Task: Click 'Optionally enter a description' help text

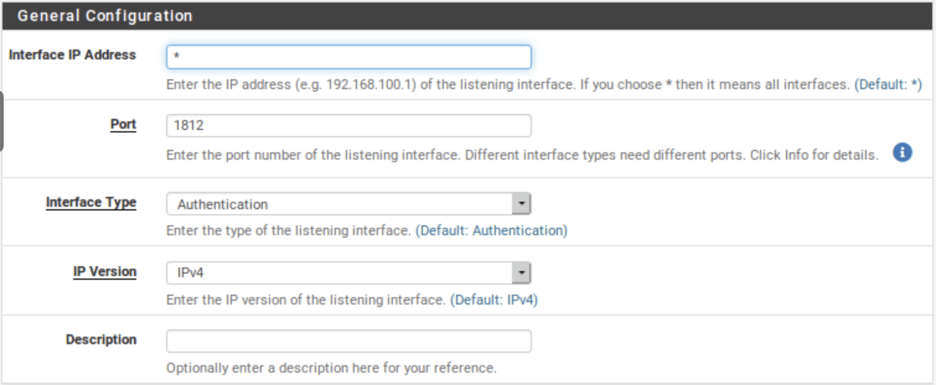Action: 331,368
